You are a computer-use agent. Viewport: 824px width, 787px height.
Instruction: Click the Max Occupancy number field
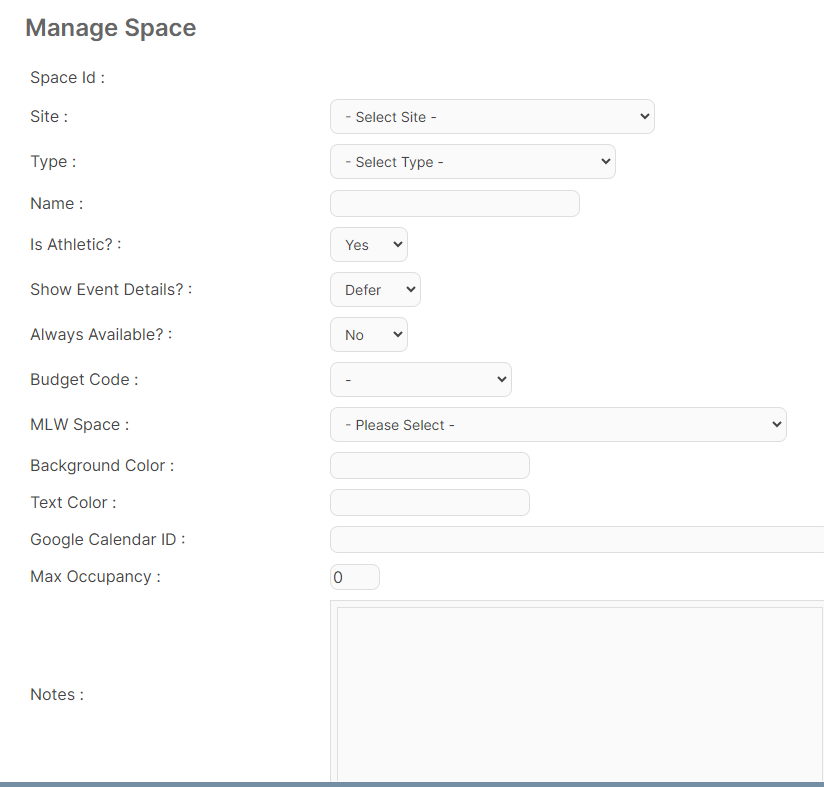(x=355, y=577)
